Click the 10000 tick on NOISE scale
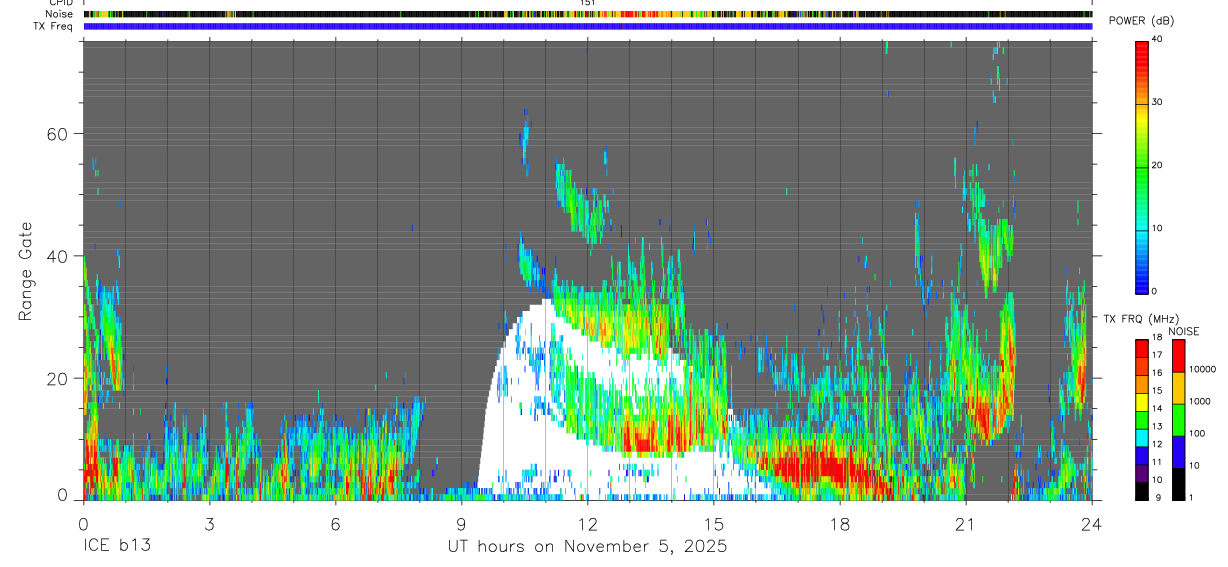The height and width of the screenshot is (567, 1228). coord(1203,369)
